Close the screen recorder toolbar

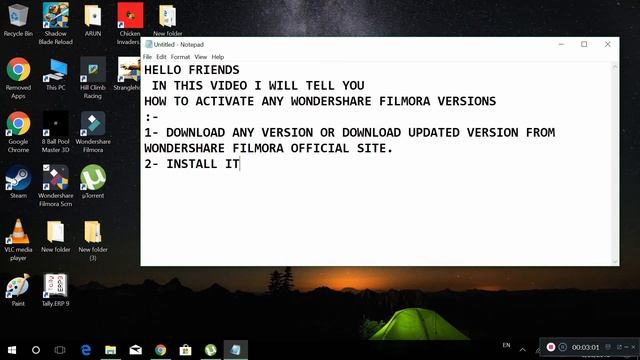[633, 347]
